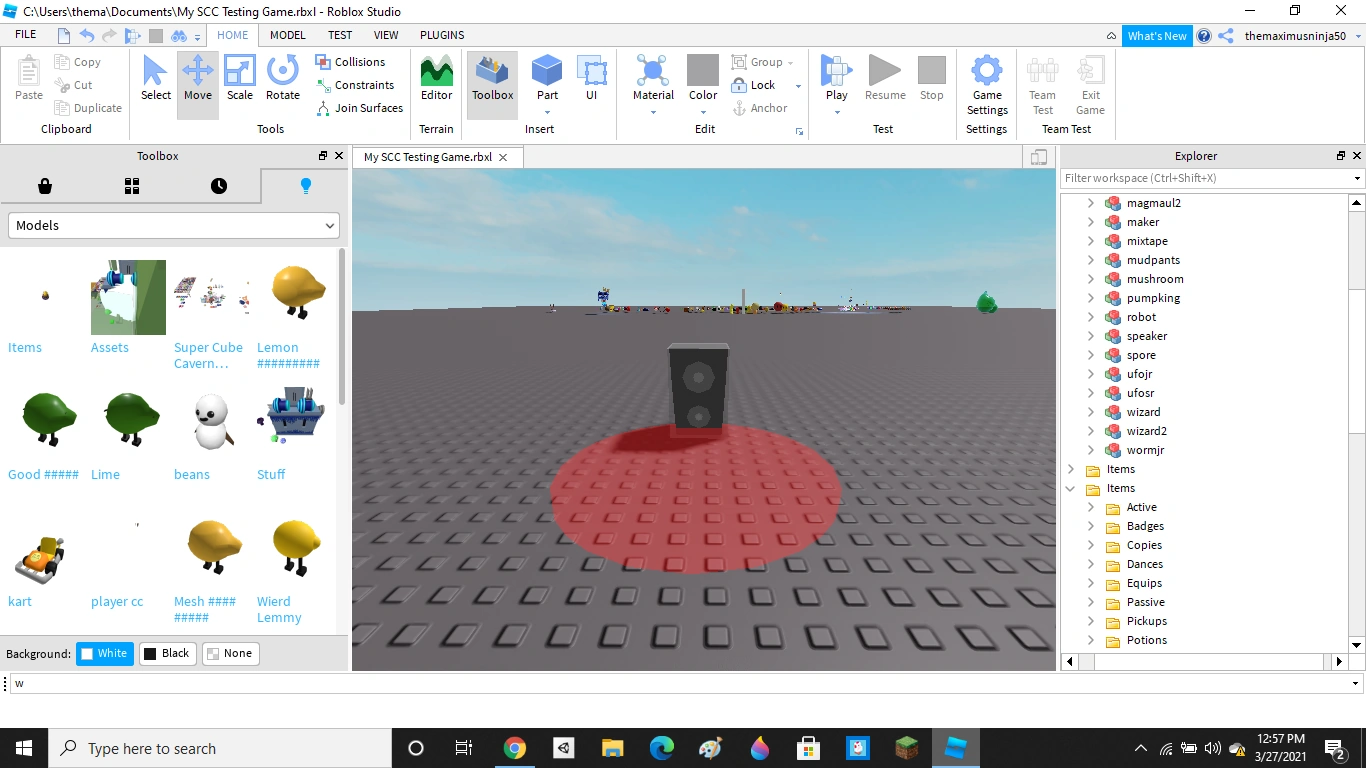Open File Explorer from the taskbar

[x=612, y=748]
